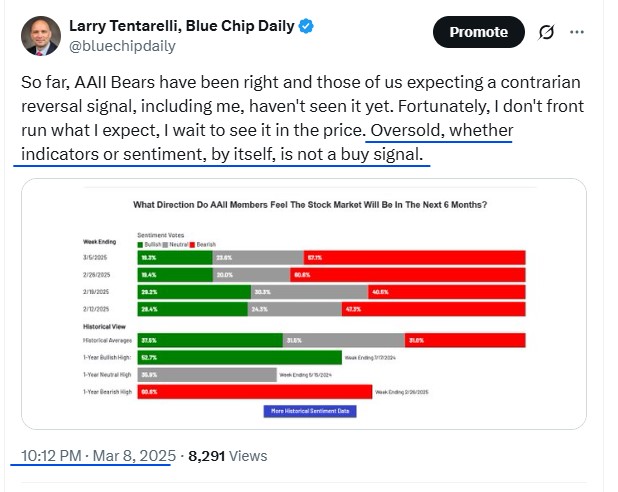Open the three-dot more options menu
The image size is (618, 492).
click(577, 32)
